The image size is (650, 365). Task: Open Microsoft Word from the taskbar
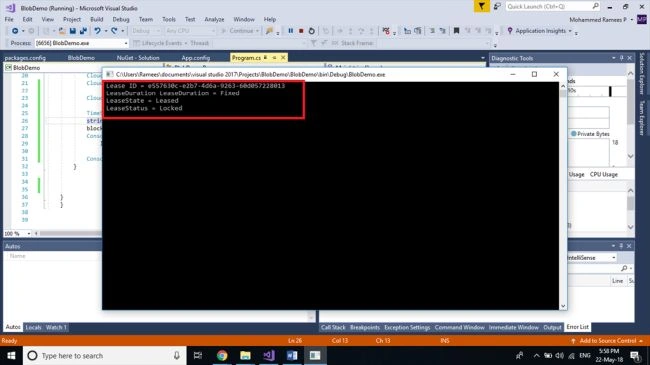292,355
